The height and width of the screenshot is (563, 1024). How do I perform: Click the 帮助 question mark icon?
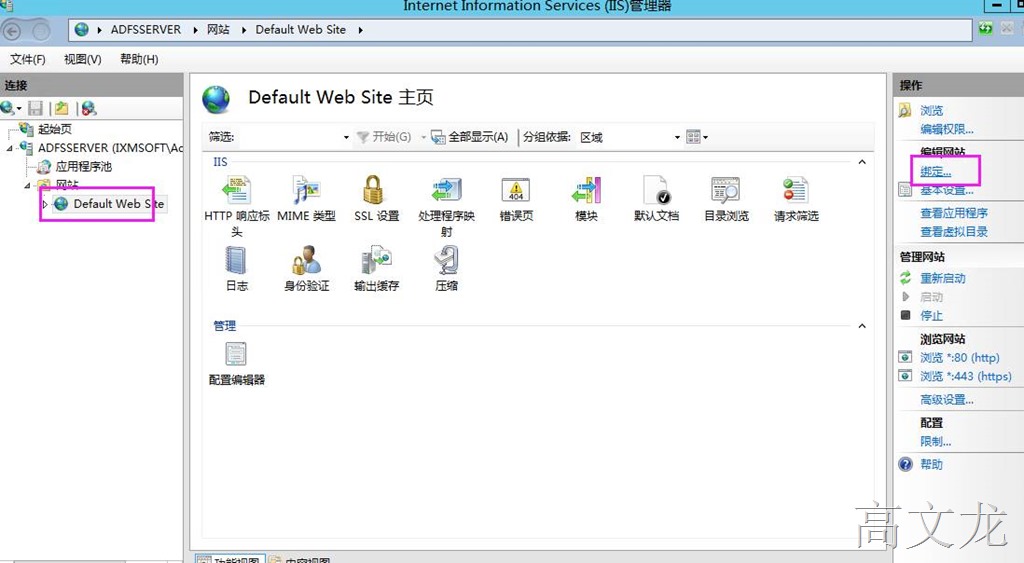point(905,464)
